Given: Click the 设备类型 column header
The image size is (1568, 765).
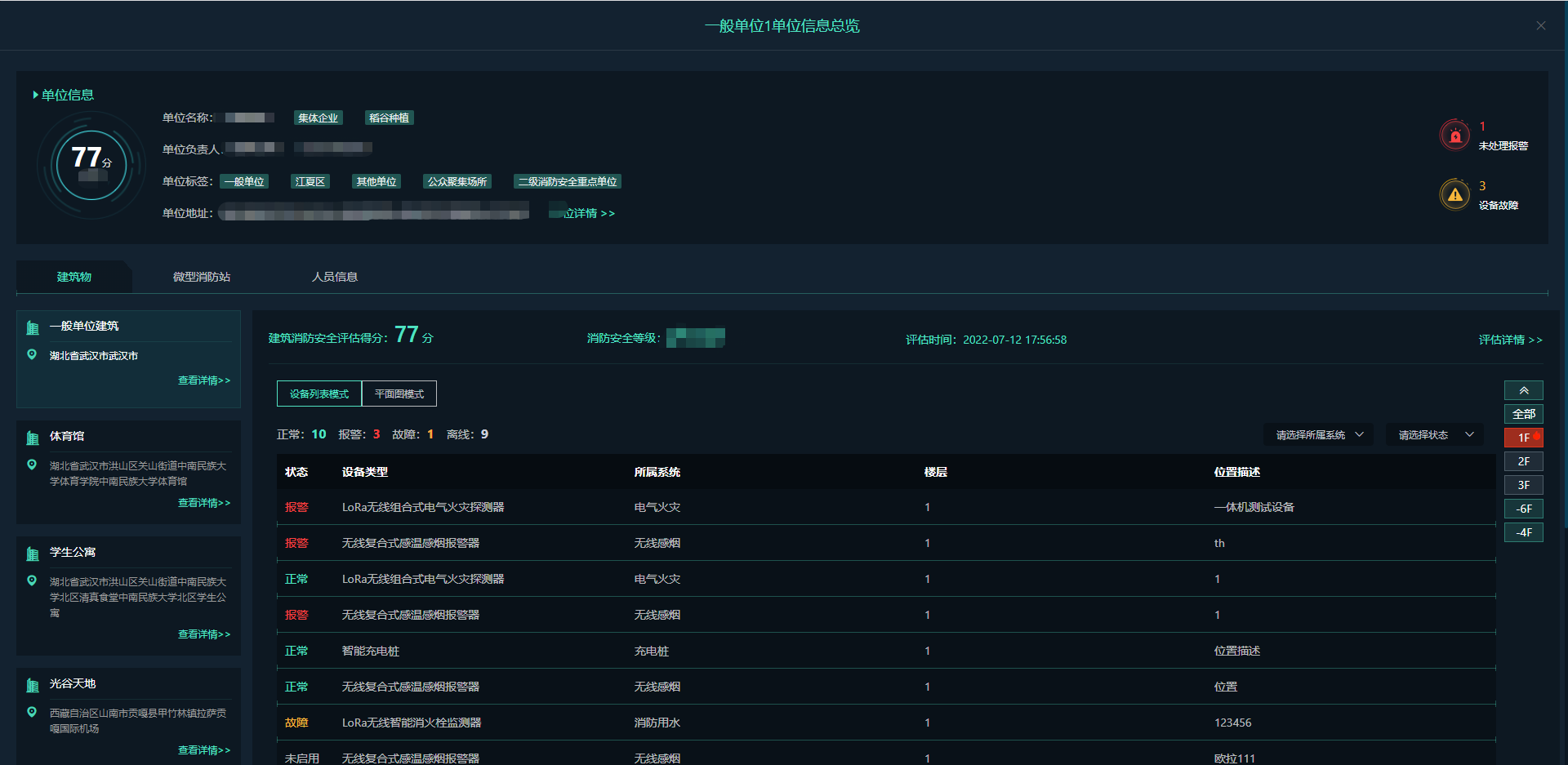Looking at the screenshot, I should 365,472.
